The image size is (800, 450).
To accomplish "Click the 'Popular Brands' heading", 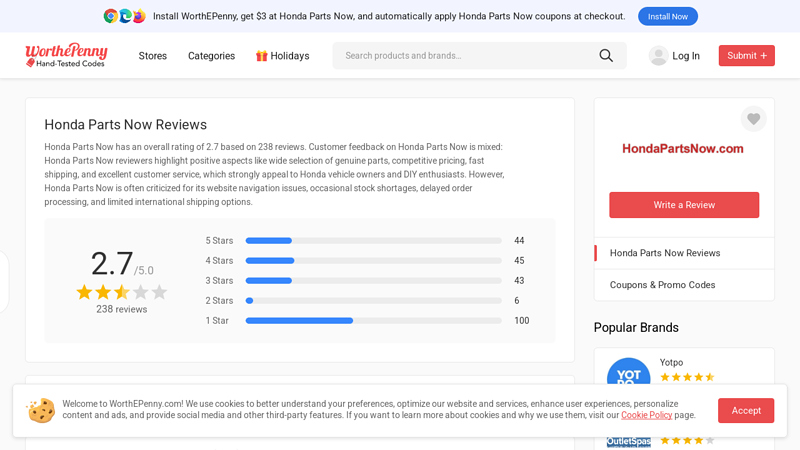I will pos(636,328).
